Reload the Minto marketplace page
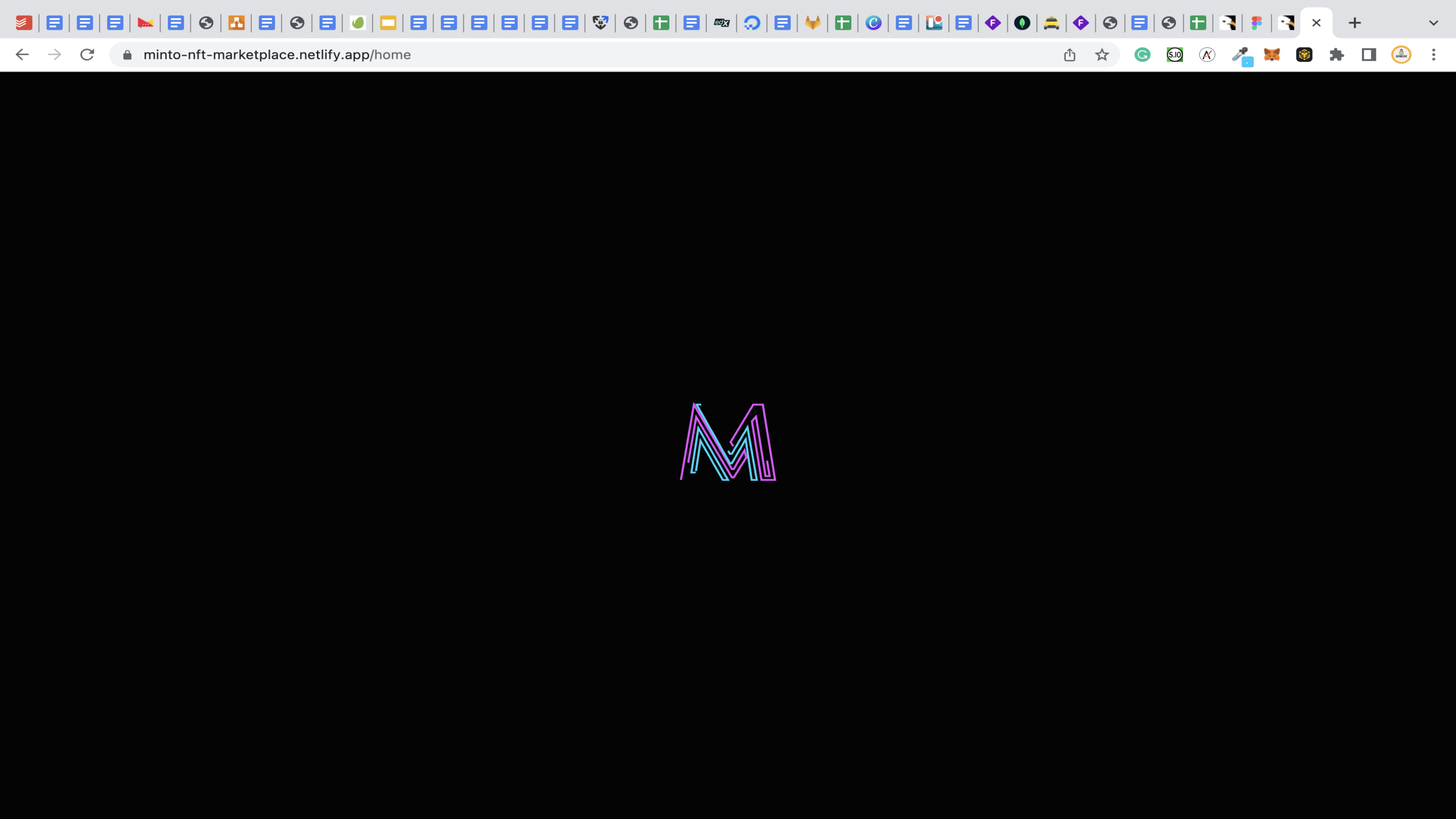Screen dimensions: 1456x819 87,55
